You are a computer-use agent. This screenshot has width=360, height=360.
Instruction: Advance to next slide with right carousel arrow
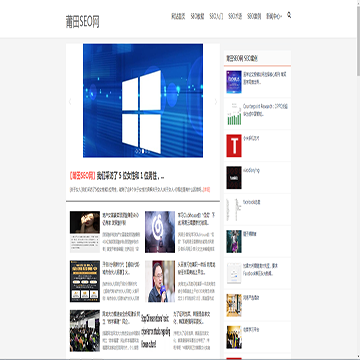point(216,102)
